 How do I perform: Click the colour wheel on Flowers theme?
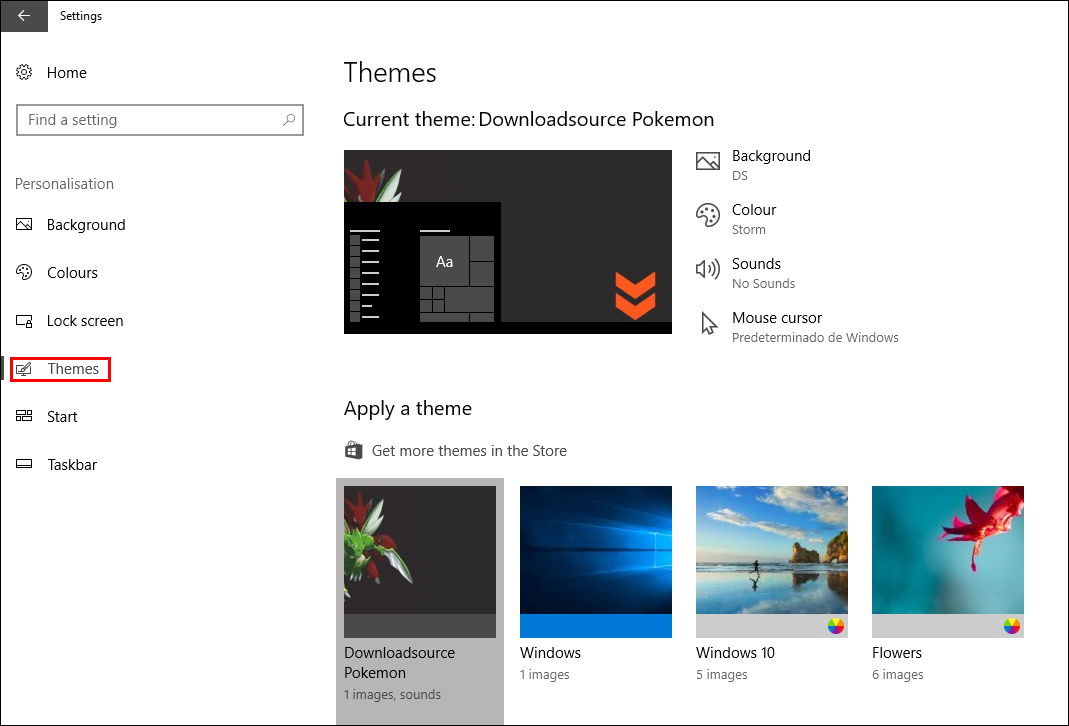point(1012,626)
